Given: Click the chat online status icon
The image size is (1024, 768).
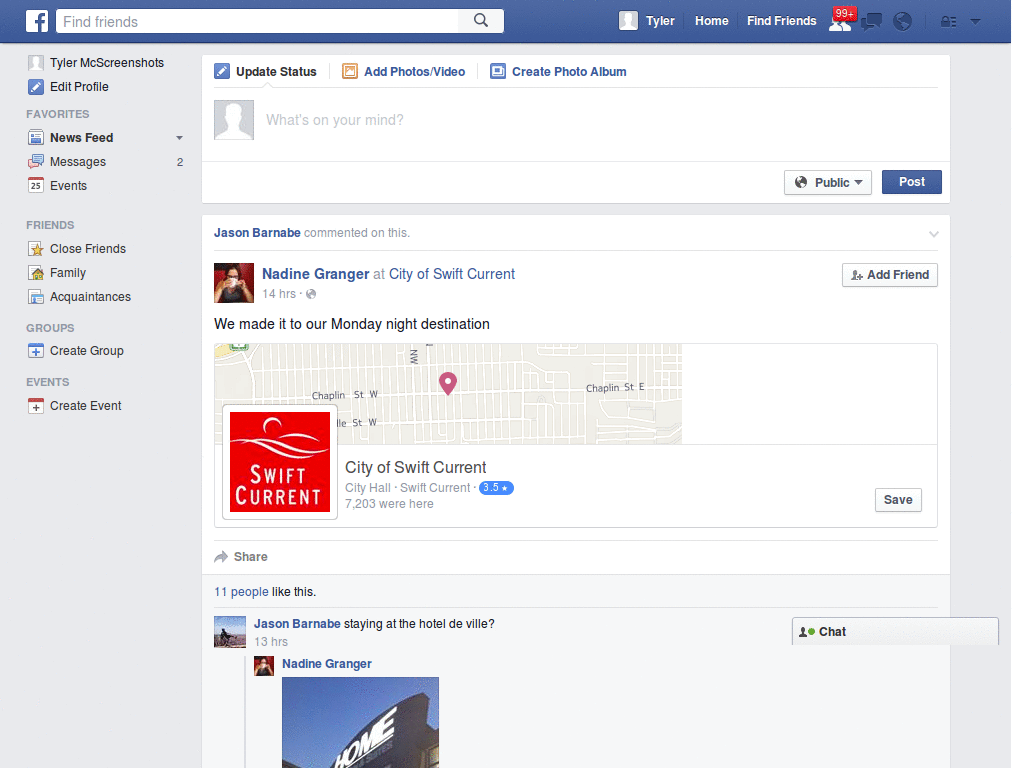Looking at the screenshot, I should (807, 632).
